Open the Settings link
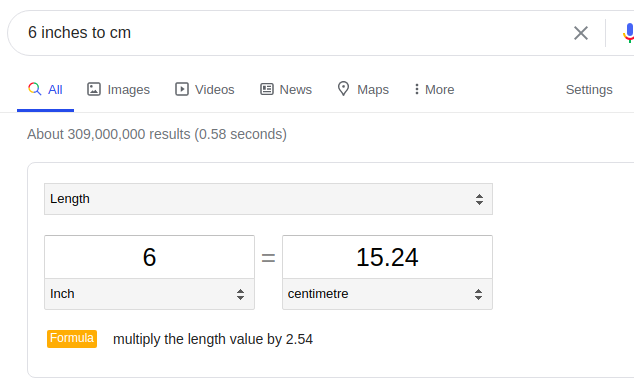The width and height of the screenshot is (634, 379). click(x=589, y=89)
